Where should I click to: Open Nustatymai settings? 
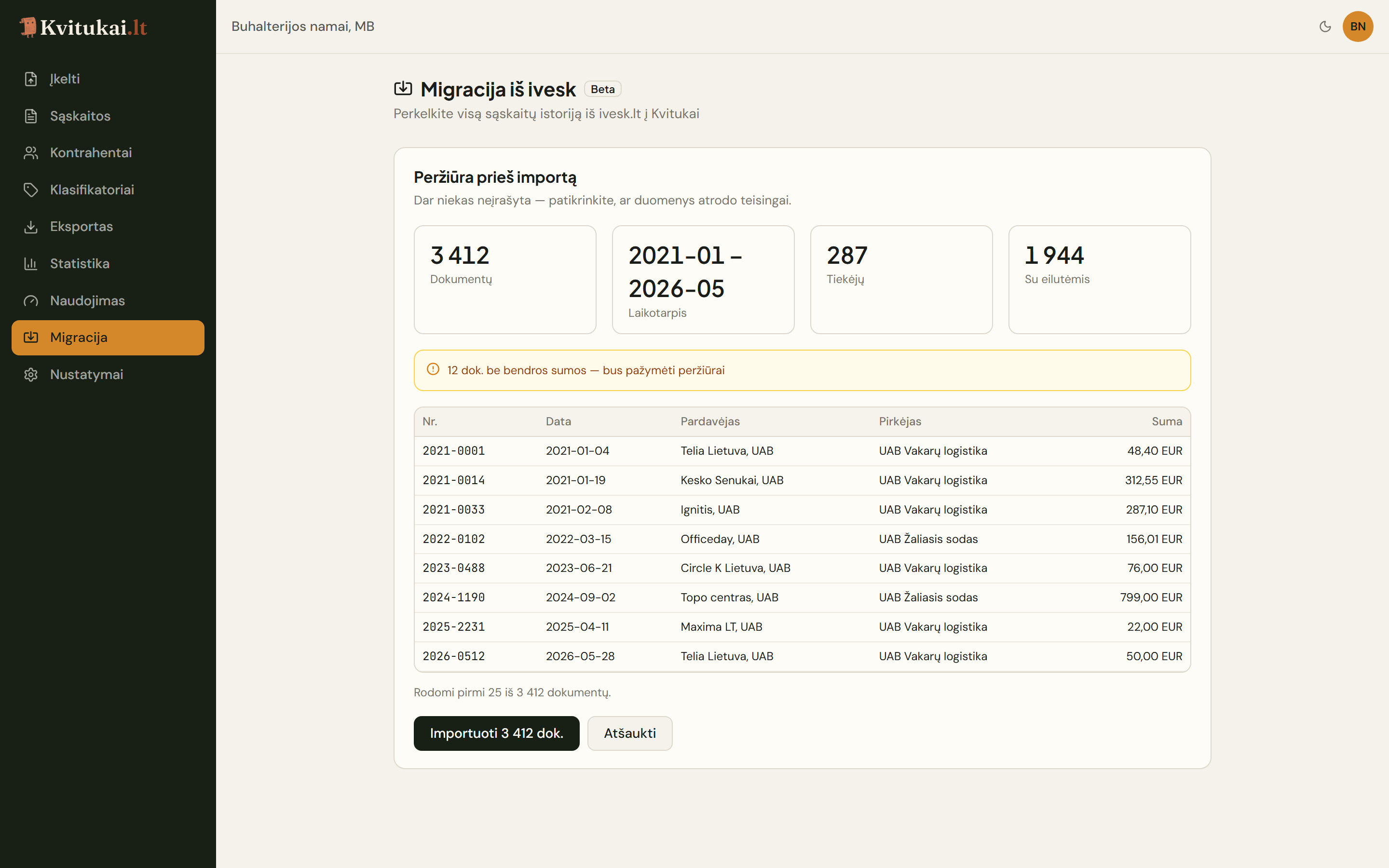108,375
